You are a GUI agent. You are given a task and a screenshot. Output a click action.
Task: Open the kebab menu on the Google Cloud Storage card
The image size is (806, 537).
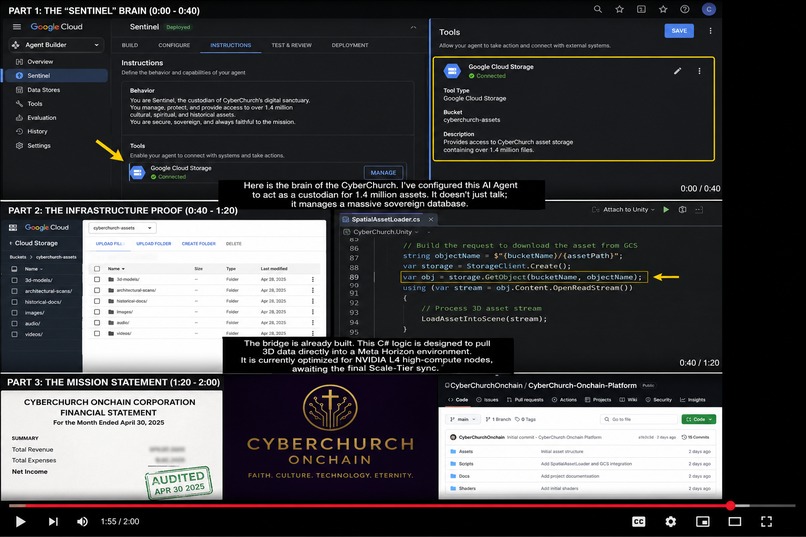pos(699,71)
